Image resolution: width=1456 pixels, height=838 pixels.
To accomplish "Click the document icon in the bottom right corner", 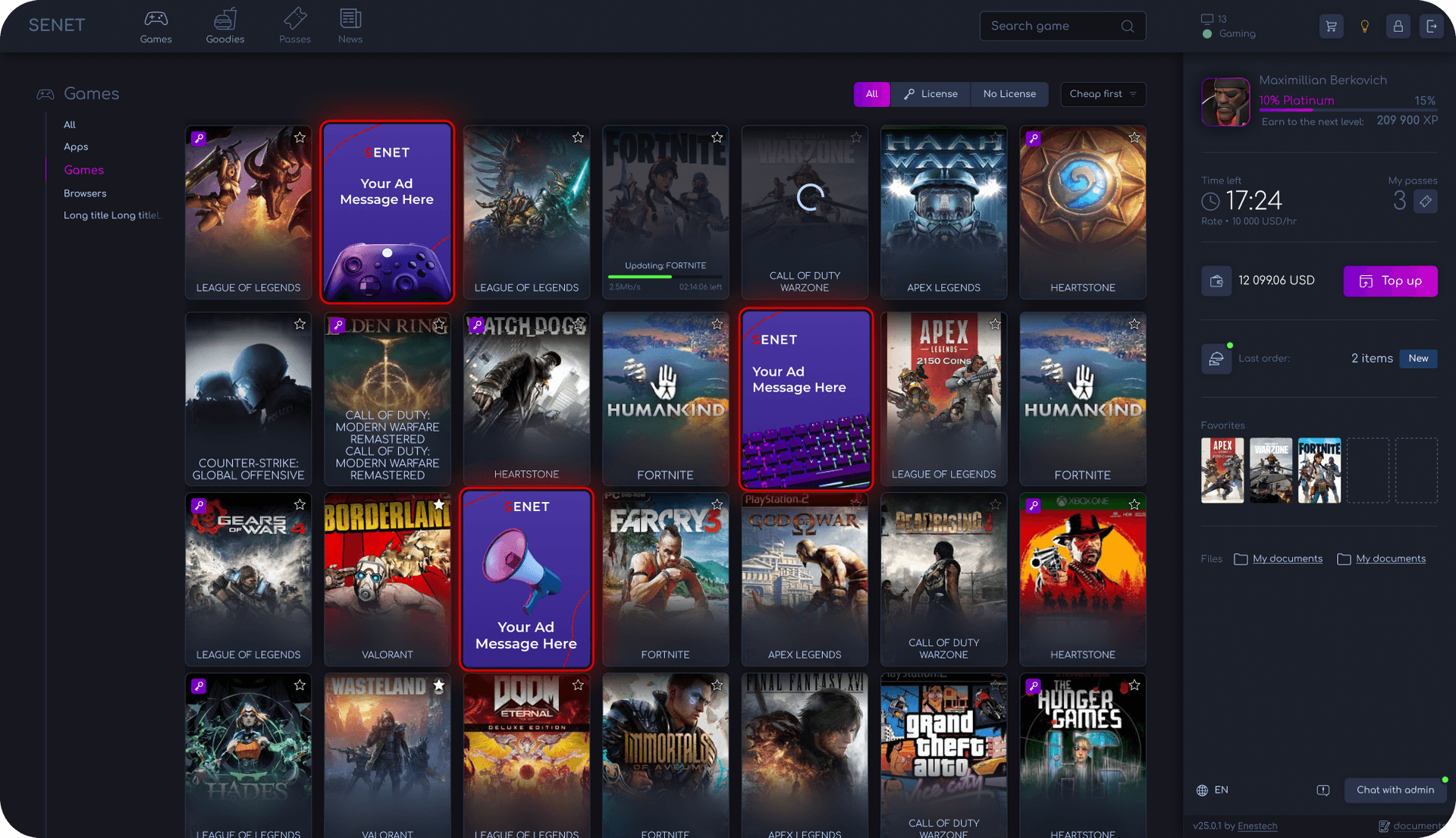I will [x=1384, y=826].
